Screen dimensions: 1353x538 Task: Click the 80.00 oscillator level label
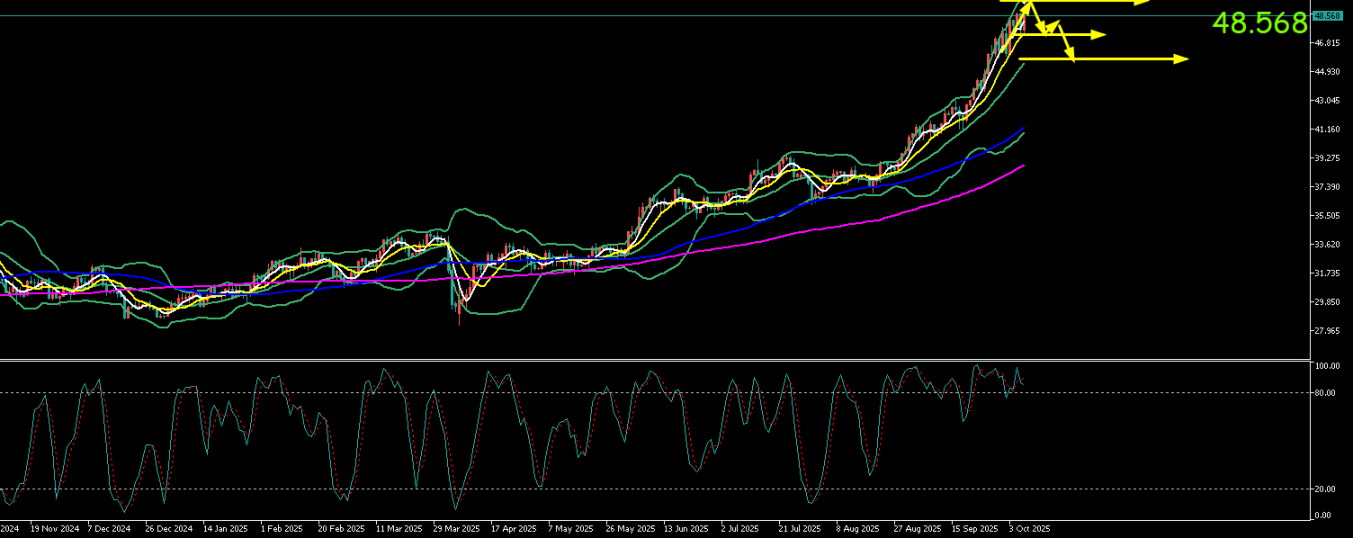pyautogui.click(x=1325, y=393)
